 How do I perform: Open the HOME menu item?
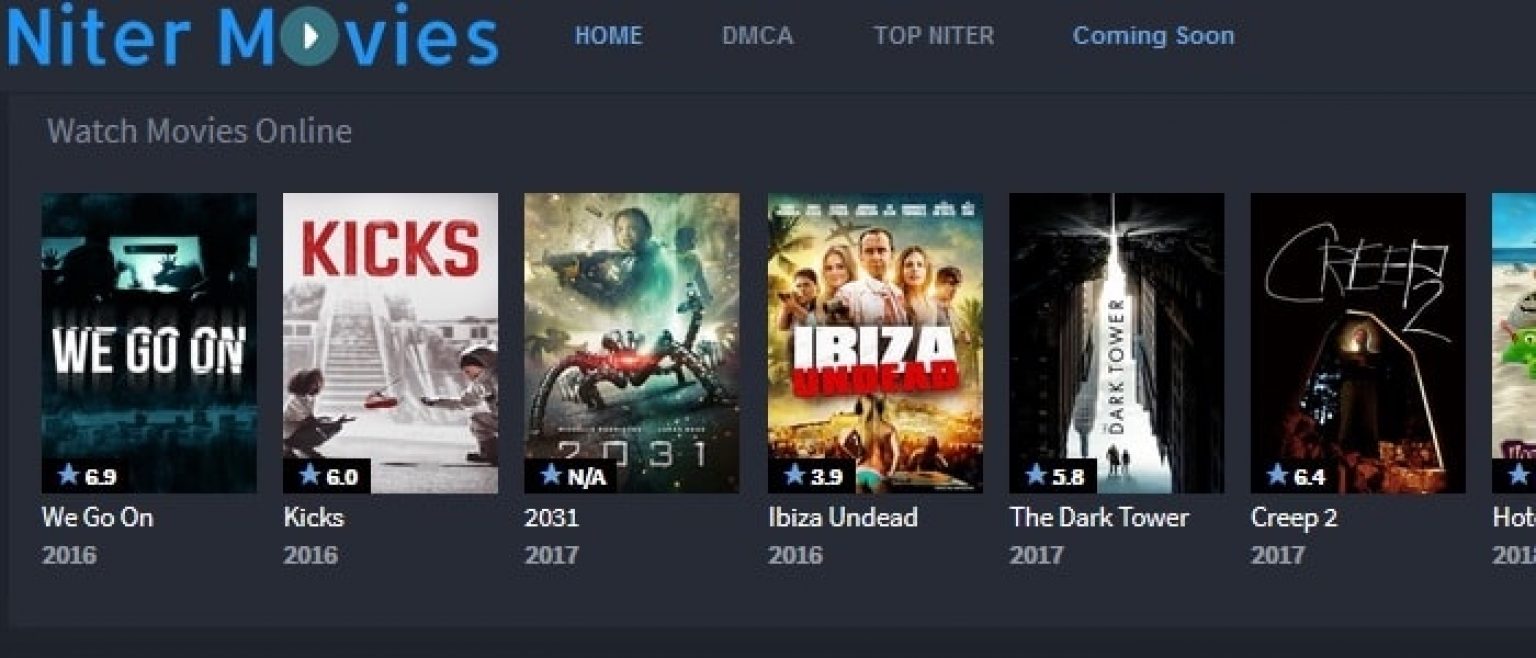pos(608,36)
